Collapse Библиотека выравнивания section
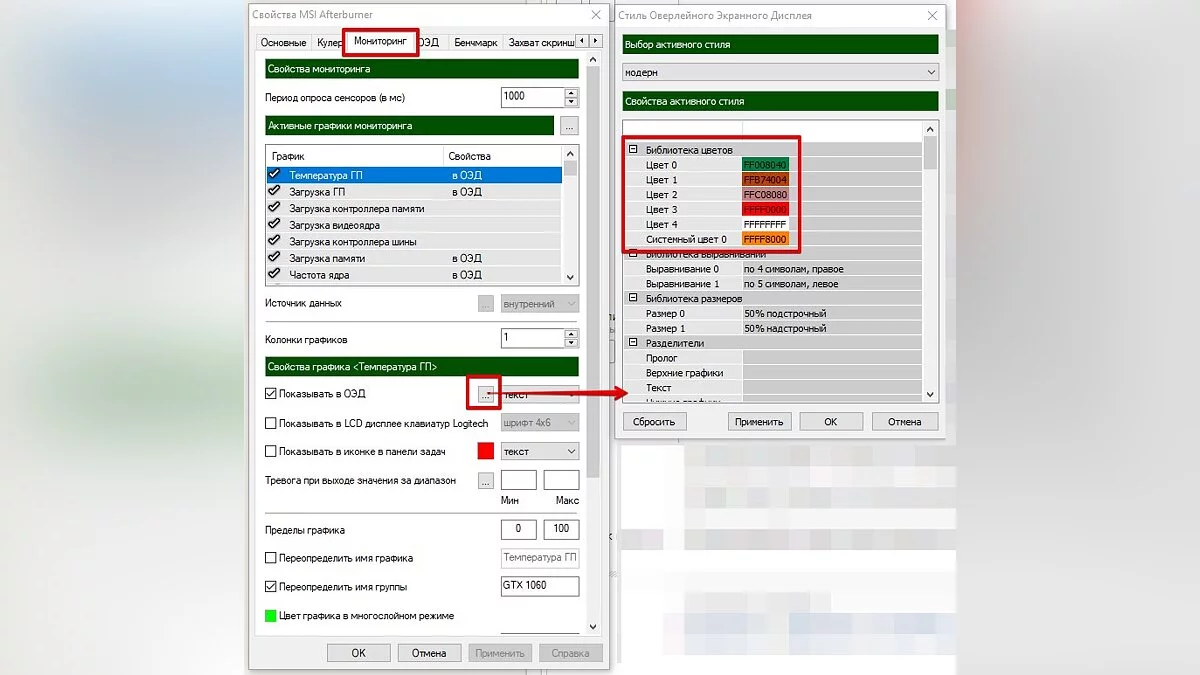1200x675 pixels. [x=633, y=254]
